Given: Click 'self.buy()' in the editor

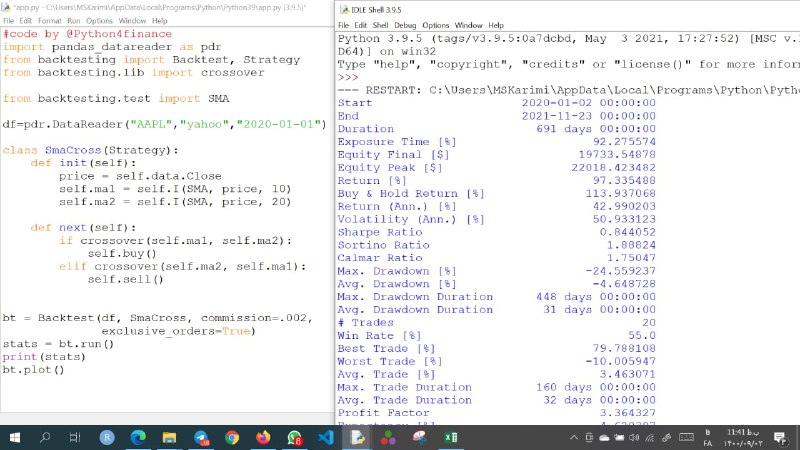Looking at the screenshot, I should (x=122, y=253).
